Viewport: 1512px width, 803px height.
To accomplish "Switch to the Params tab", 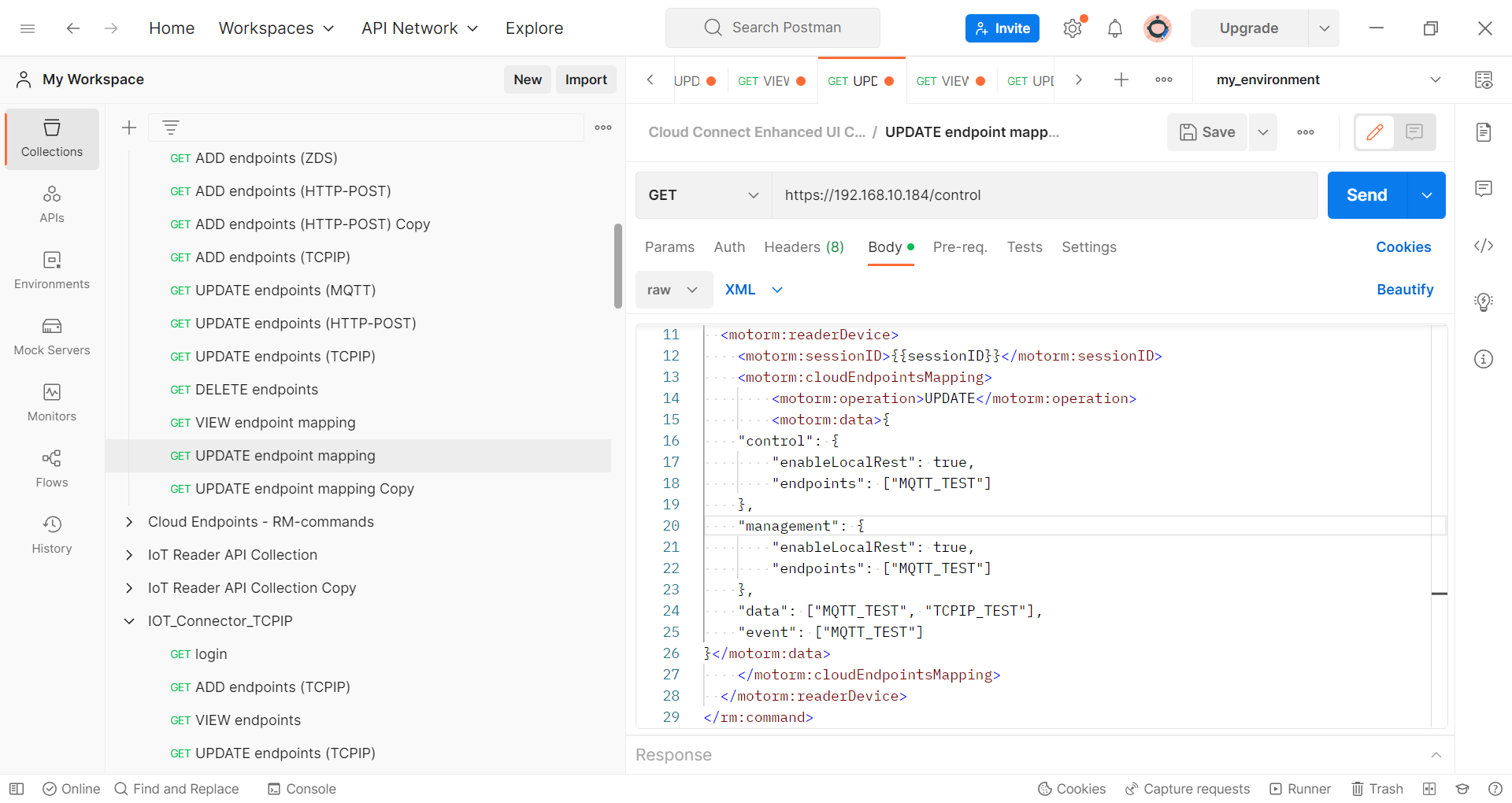I will click(x=669, y=247).
